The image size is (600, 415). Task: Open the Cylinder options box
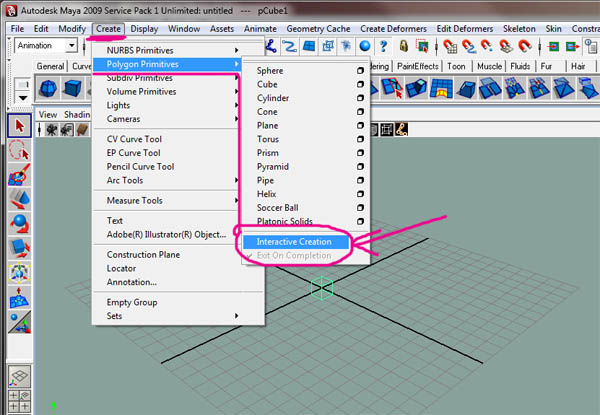tap(360, 98)
